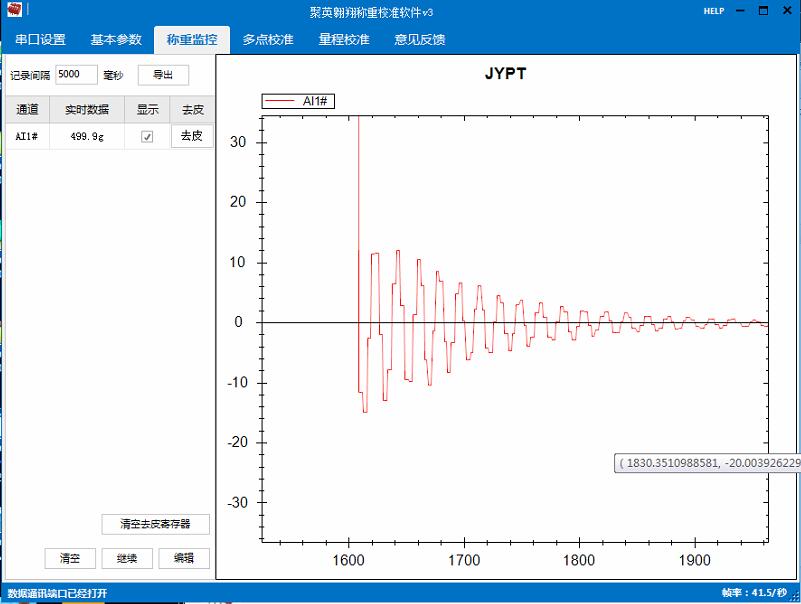Click the 清空 clear button
Image resolution: width=801 pixels, height=604 pixels.
click(69, 558)
